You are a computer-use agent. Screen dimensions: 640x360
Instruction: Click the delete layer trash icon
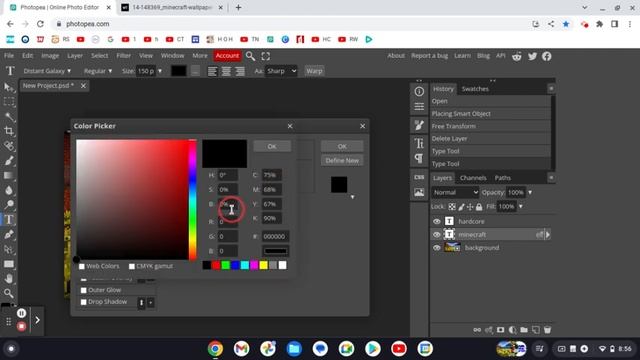[547, 329]
